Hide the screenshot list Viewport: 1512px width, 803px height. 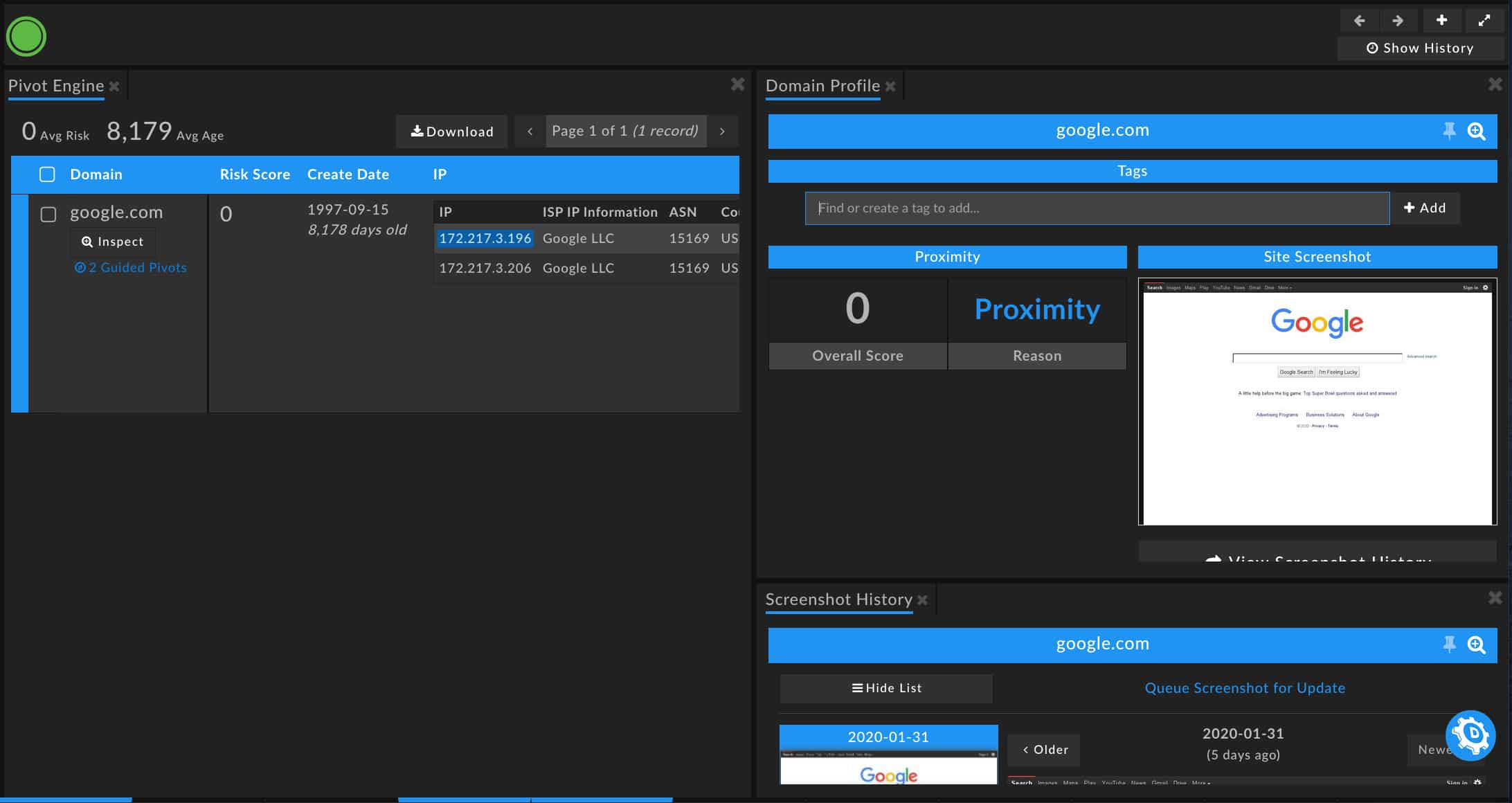point(886,688)
